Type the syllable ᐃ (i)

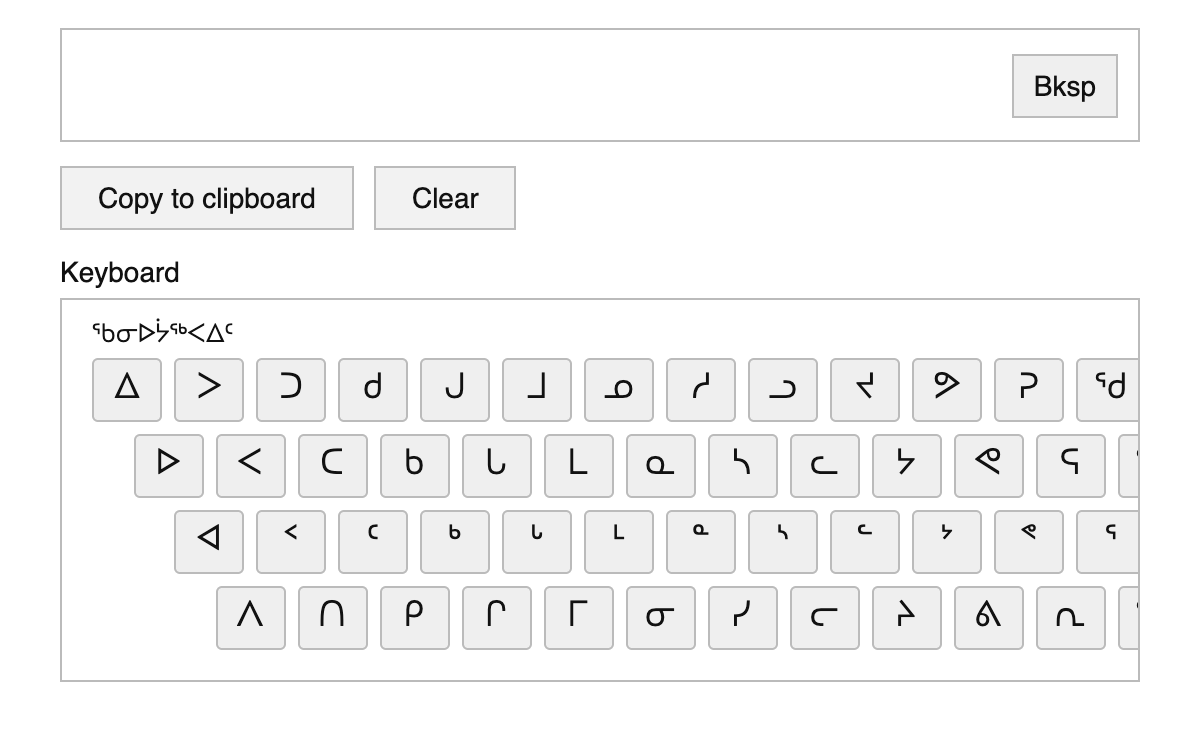click(126, 390)
